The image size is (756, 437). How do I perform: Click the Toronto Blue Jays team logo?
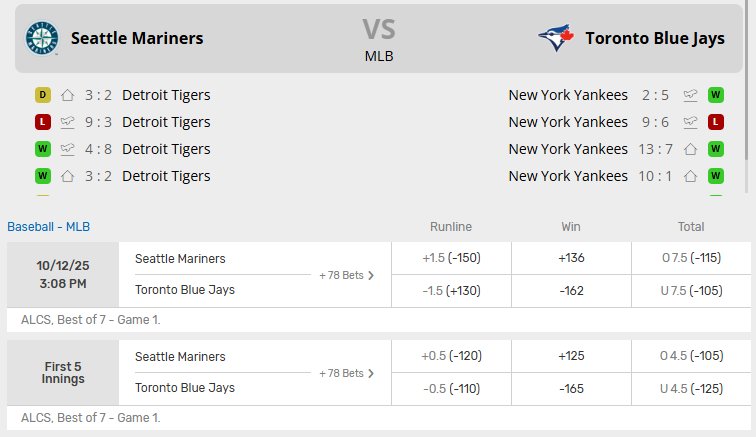(556, 38)
